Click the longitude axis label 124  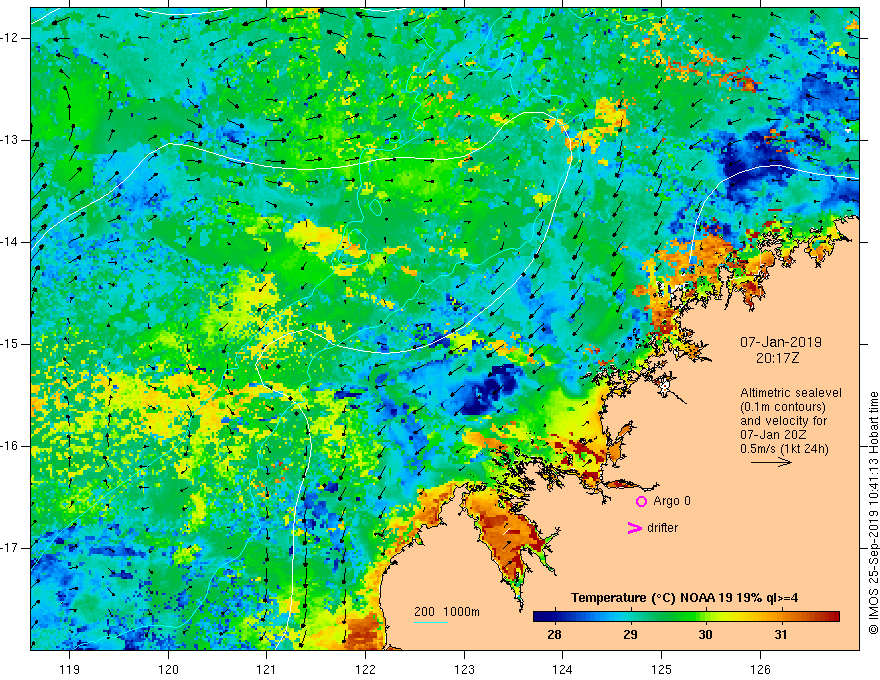coord(562,669)
